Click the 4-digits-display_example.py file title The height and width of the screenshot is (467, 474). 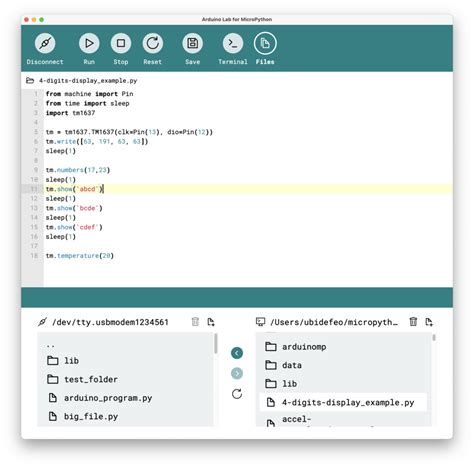[x=88, y=81]
